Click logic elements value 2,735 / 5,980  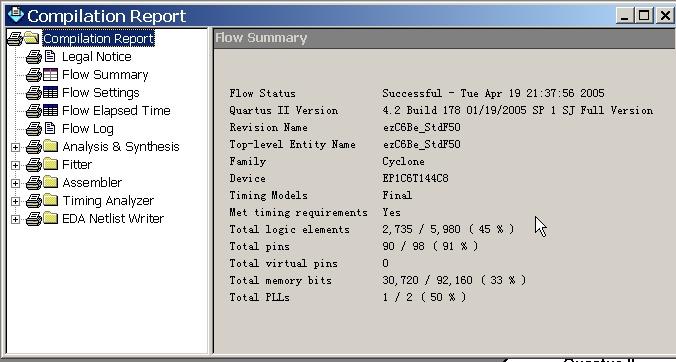click(x=448, y=229)
